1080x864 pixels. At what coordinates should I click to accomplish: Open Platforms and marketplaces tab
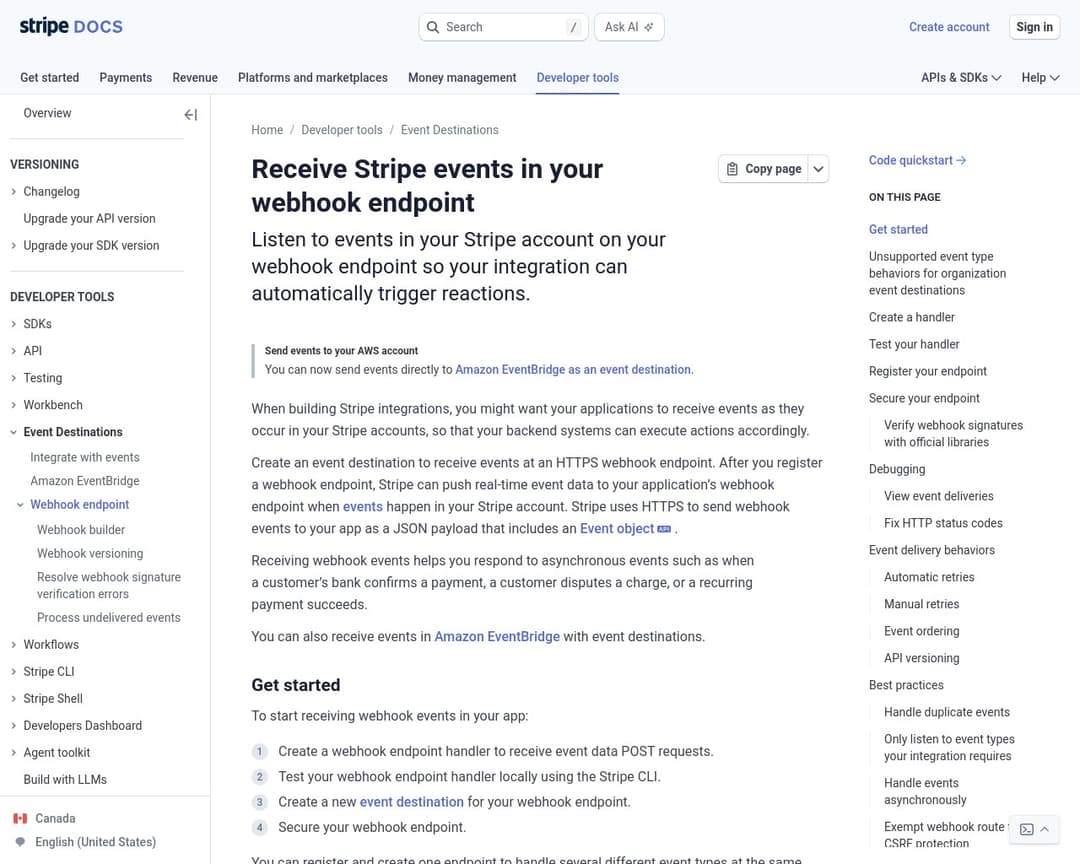point(313,78)
